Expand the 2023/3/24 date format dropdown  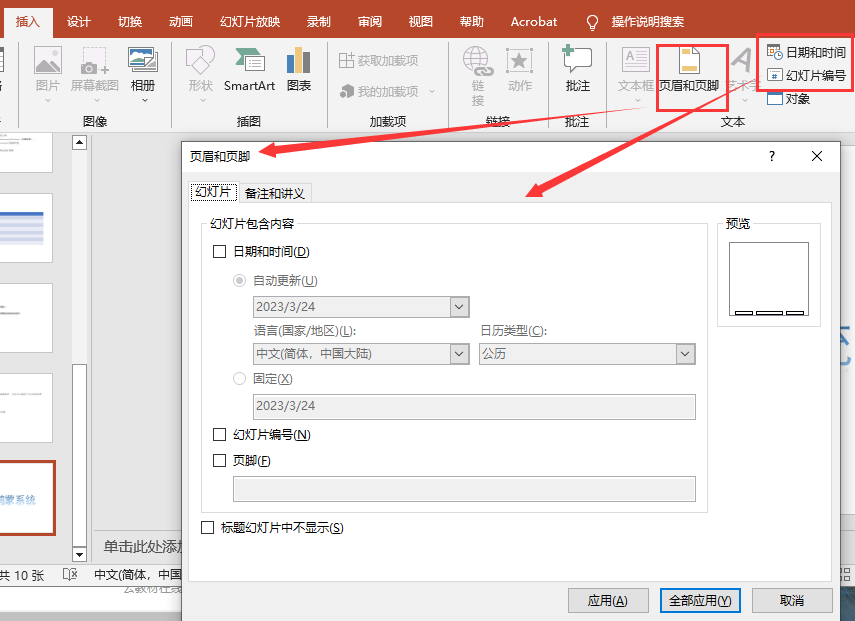459,307
